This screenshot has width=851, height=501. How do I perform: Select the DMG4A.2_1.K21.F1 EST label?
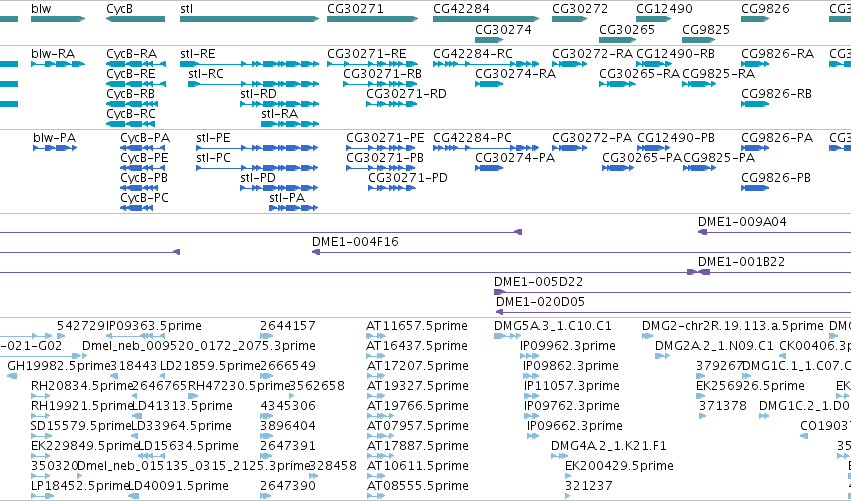609,446
